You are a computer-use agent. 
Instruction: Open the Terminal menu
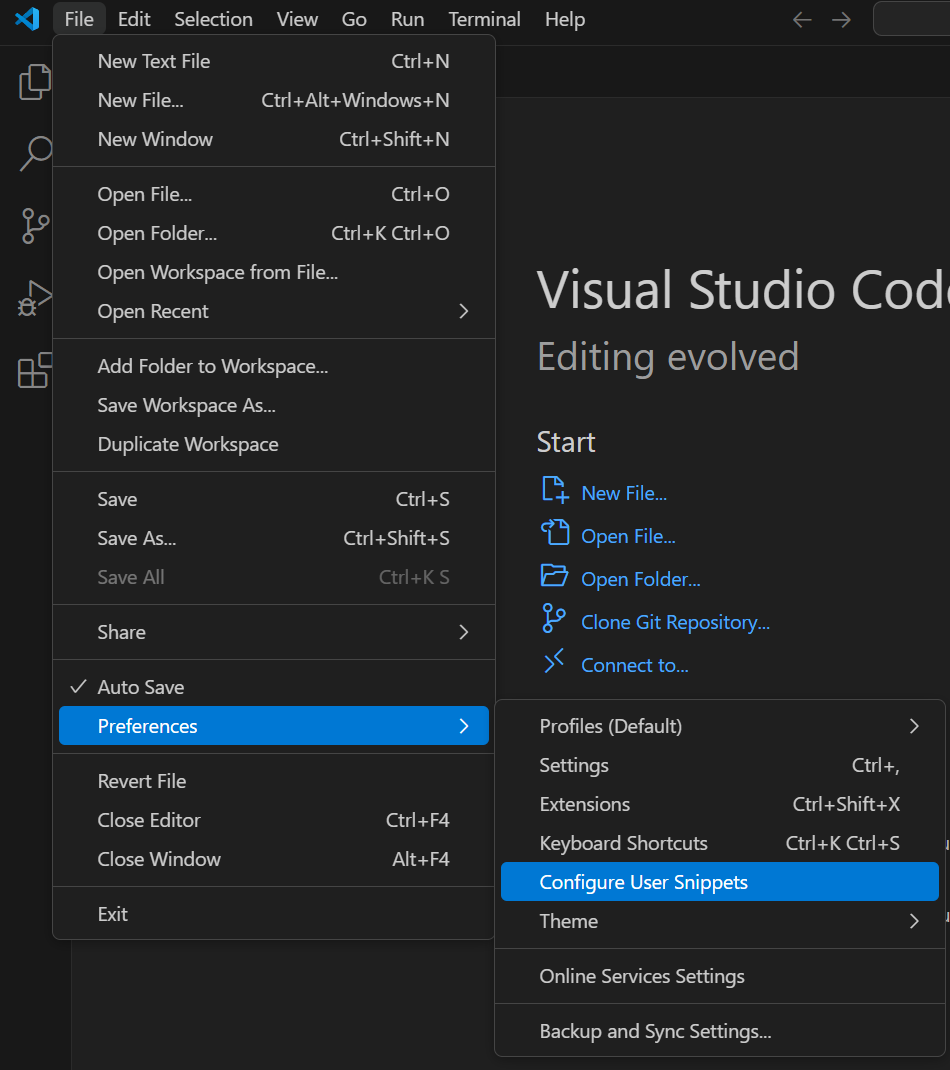484,19
